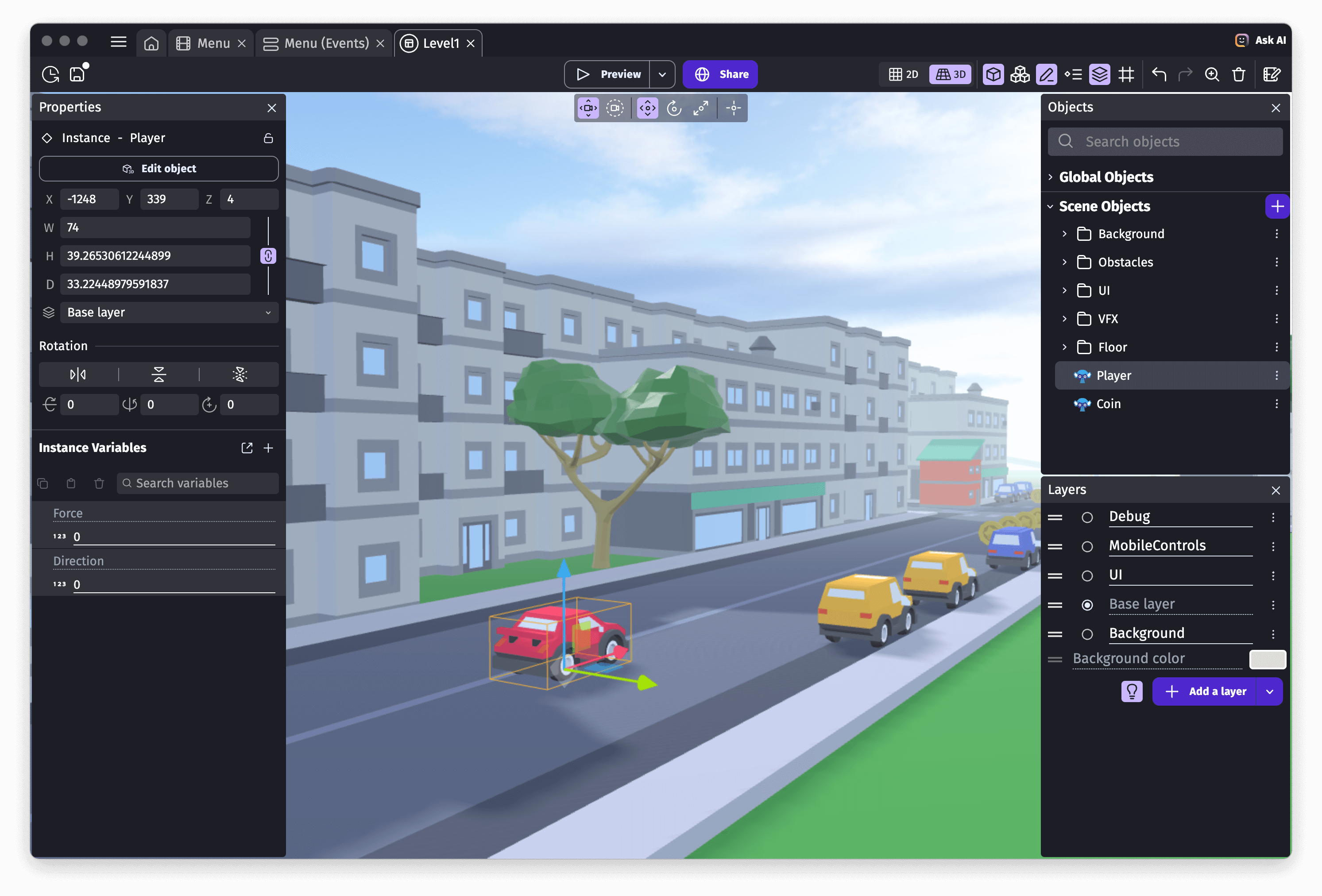Click the Background color swatch

1267,659
